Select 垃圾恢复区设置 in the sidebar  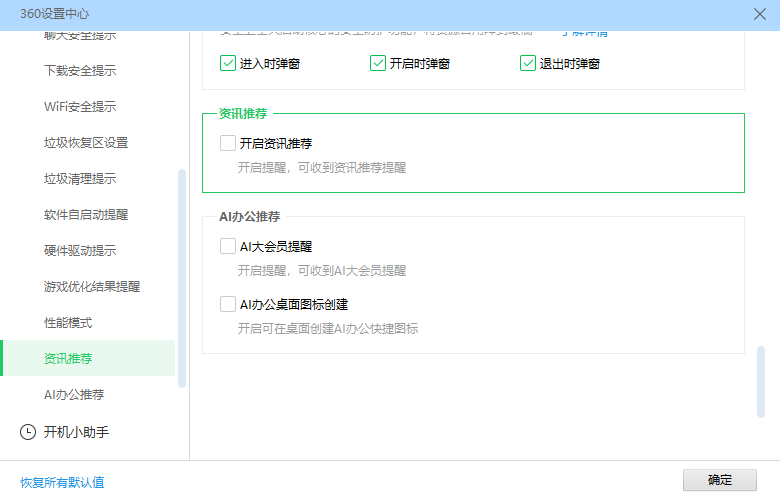[86, 143]
